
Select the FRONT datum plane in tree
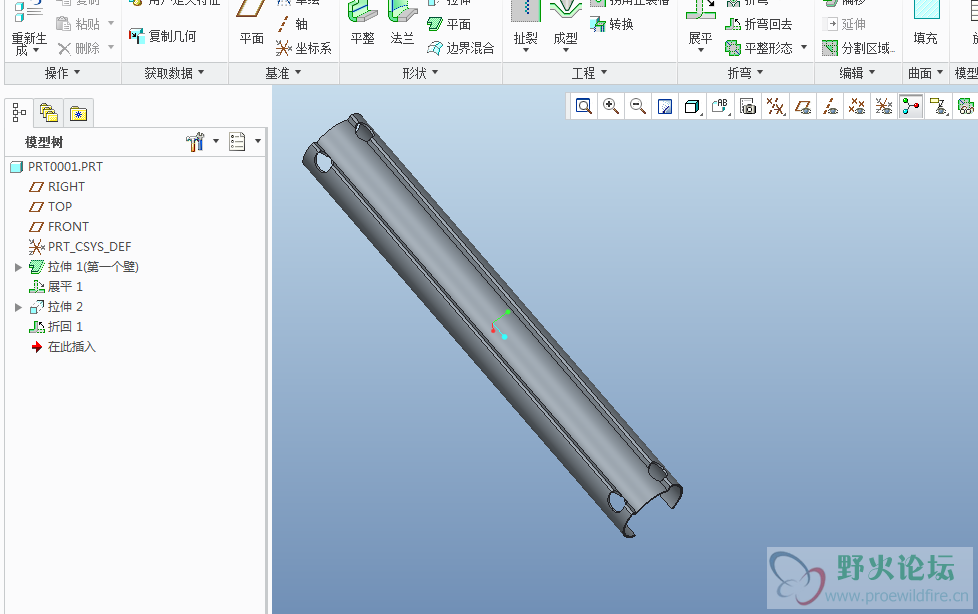[68, 227]
